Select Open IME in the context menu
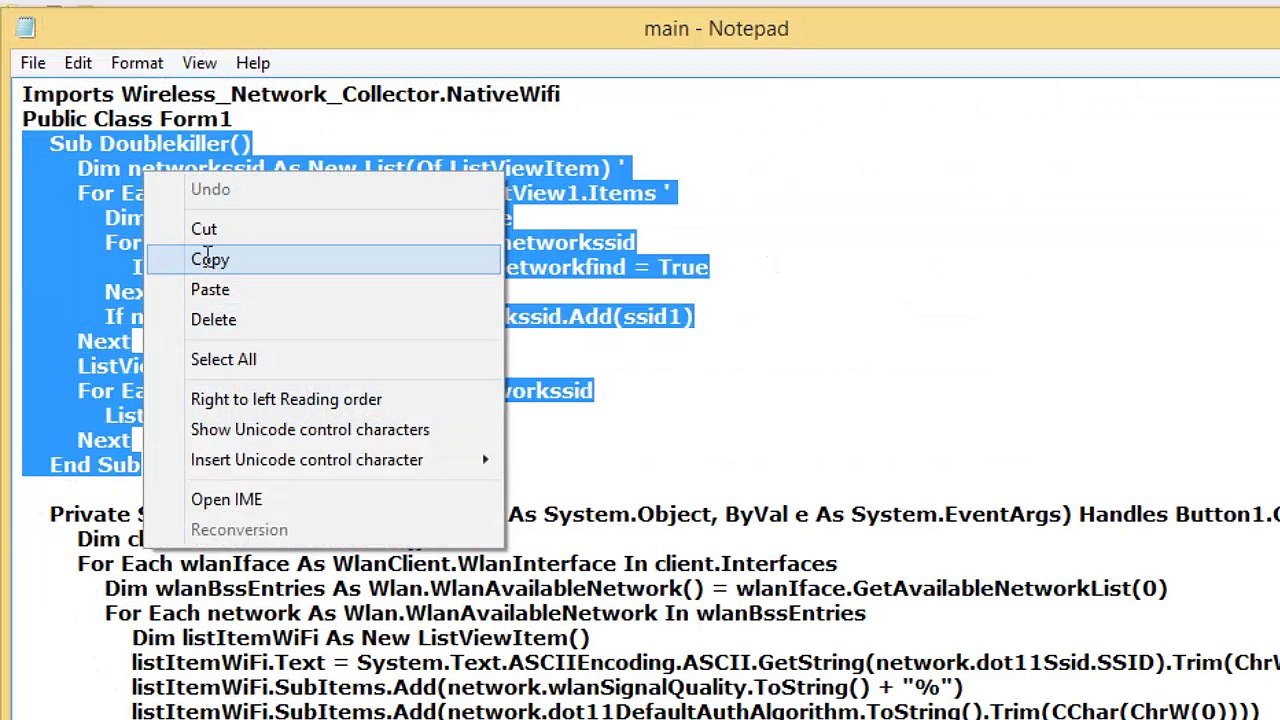1280x720 pixels. [324, 499]
